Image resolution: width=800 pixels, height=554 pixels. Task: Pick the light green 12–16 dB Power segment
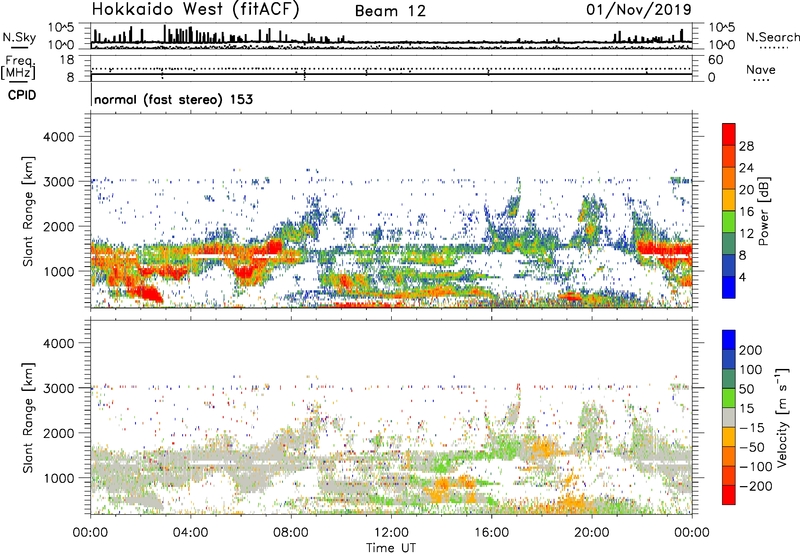(729, 222)
